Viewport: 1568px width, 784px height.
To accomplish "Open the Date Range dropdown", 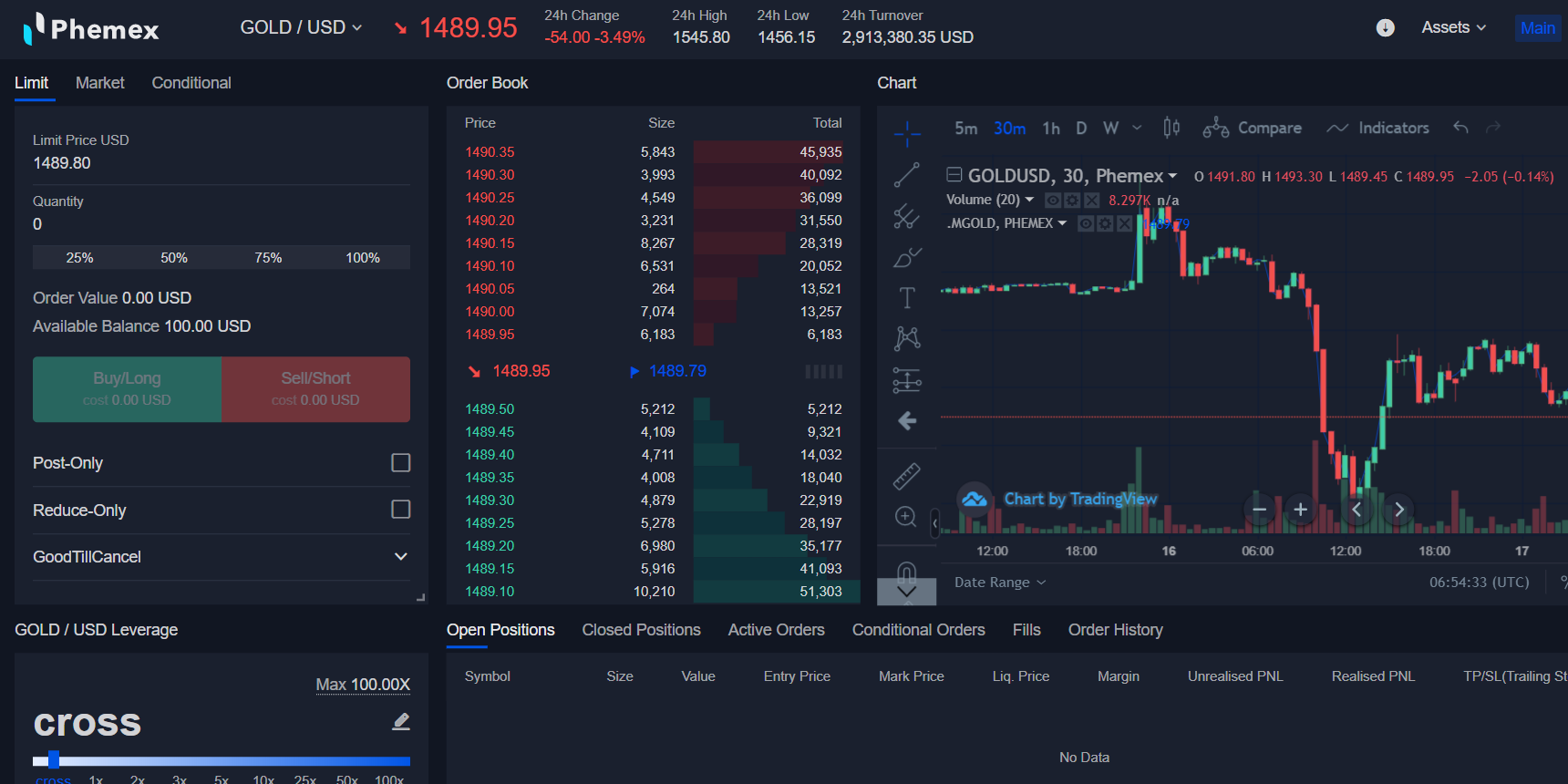I will pyautogui.click(x=1000, y=583).
